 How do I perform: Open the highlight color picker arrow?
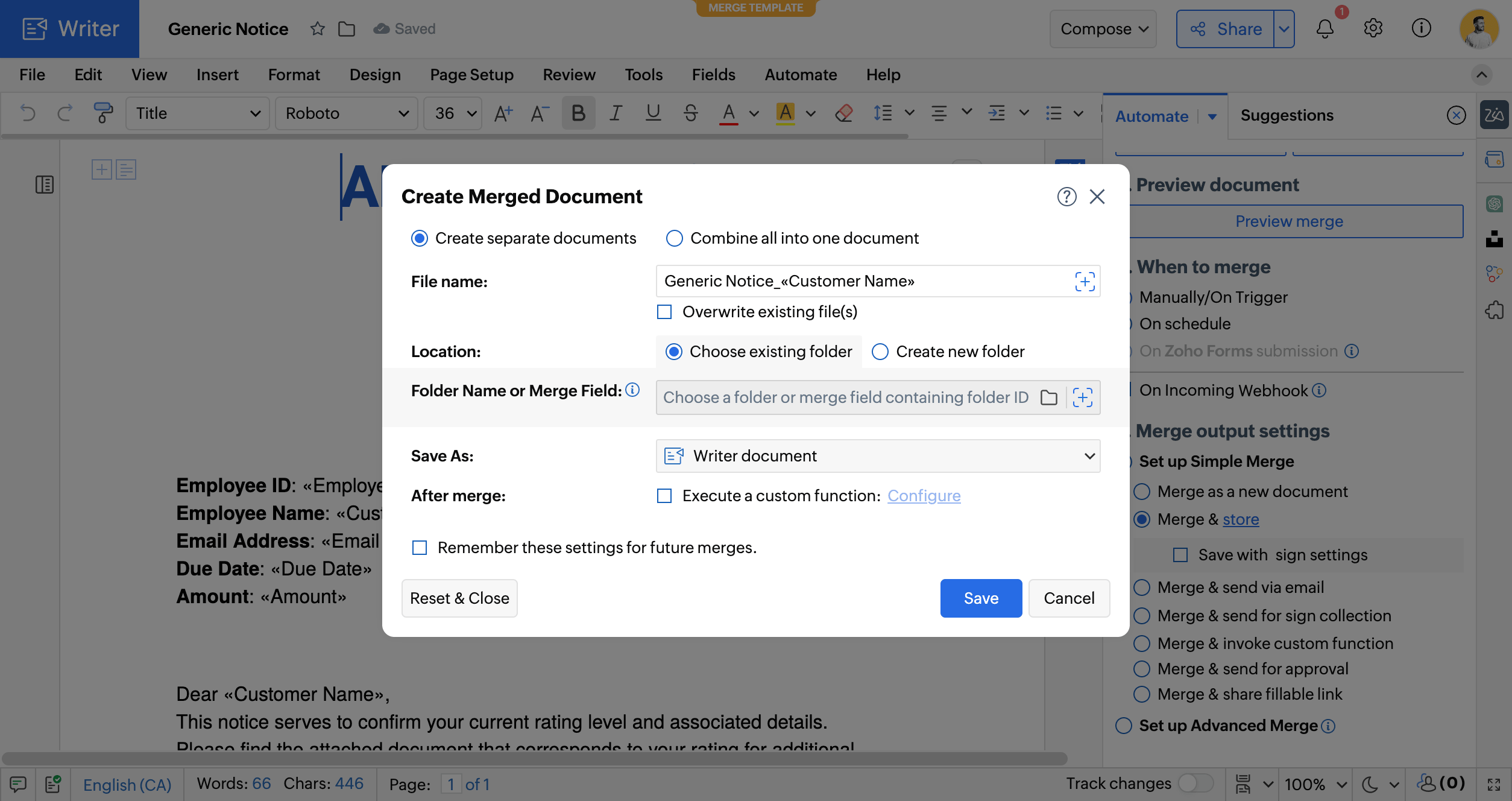coord(810,113)
